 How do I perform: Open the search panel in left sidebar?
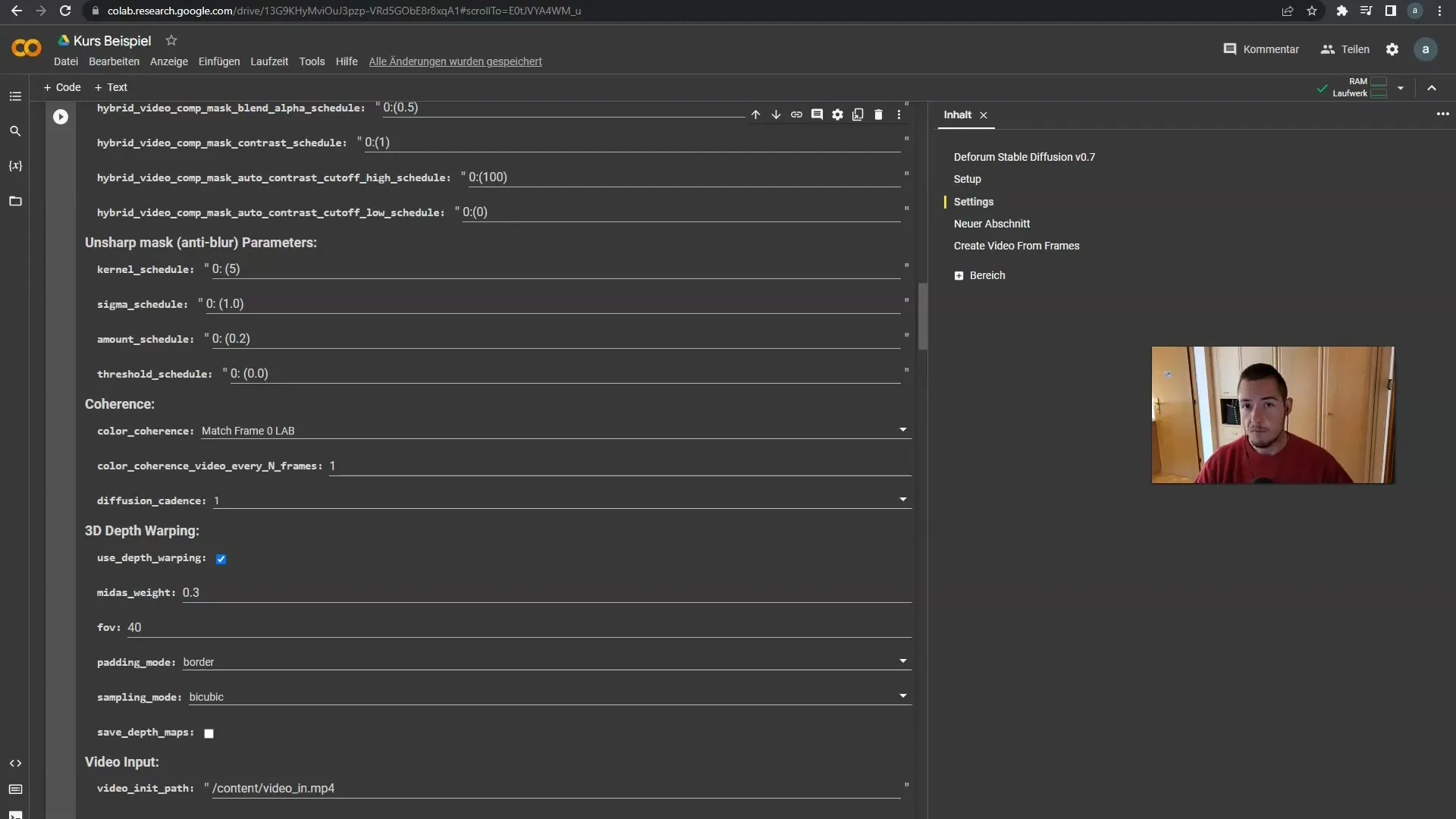pos(15,131)
